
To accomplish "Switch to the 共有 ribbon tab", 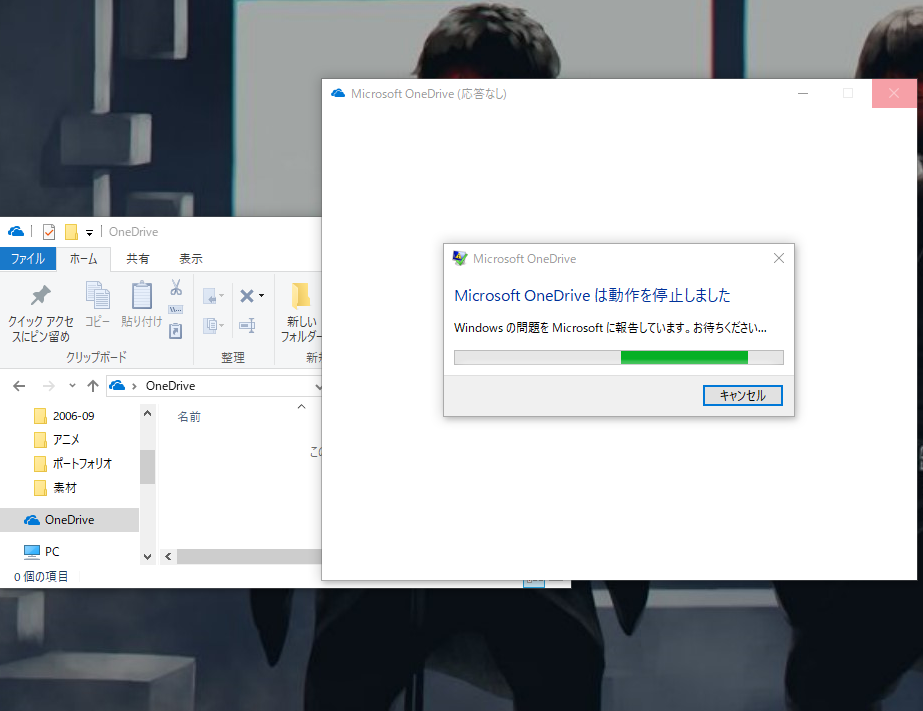I will click(x=137, y=258).
